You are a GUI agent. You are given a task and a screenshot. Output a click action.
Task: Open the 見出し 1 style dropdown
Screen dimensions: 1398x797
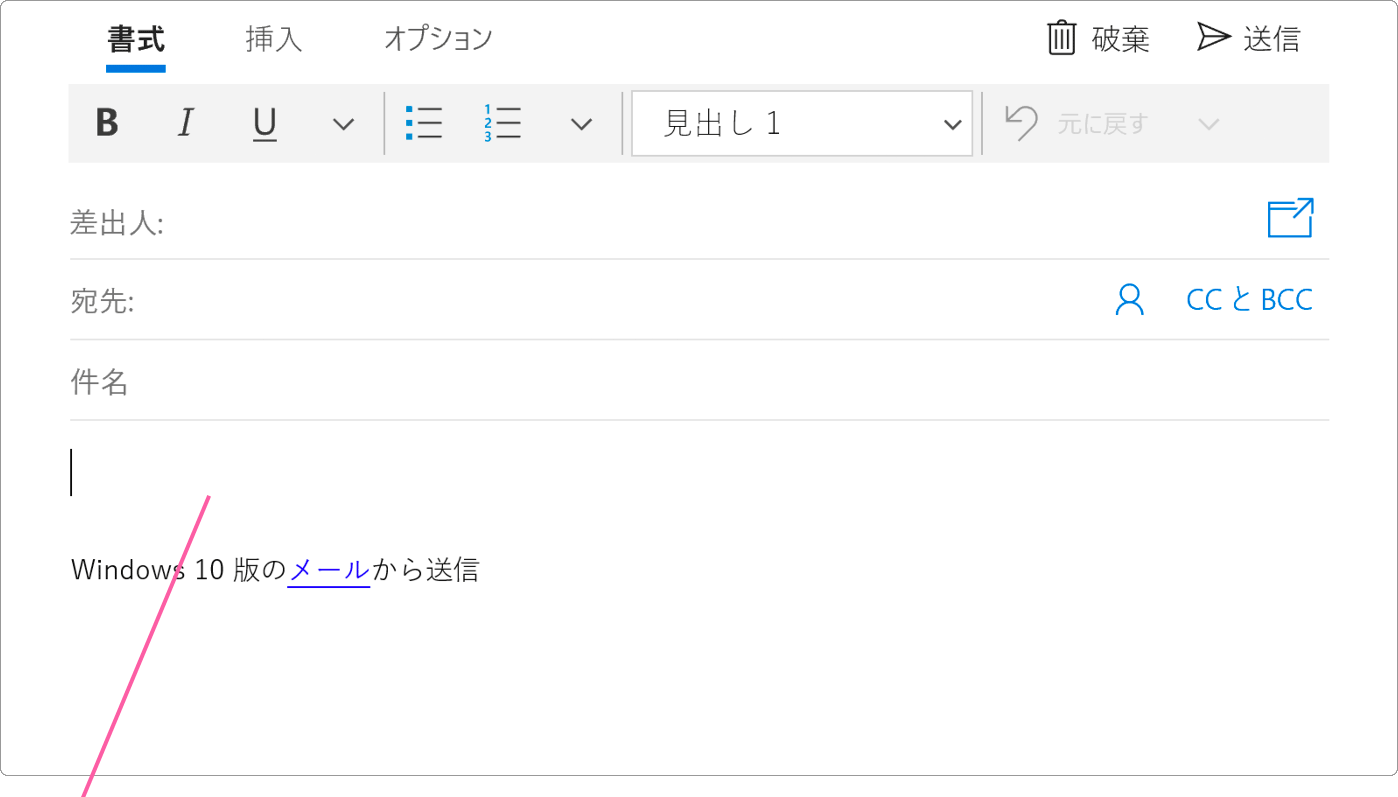point(802,124)
